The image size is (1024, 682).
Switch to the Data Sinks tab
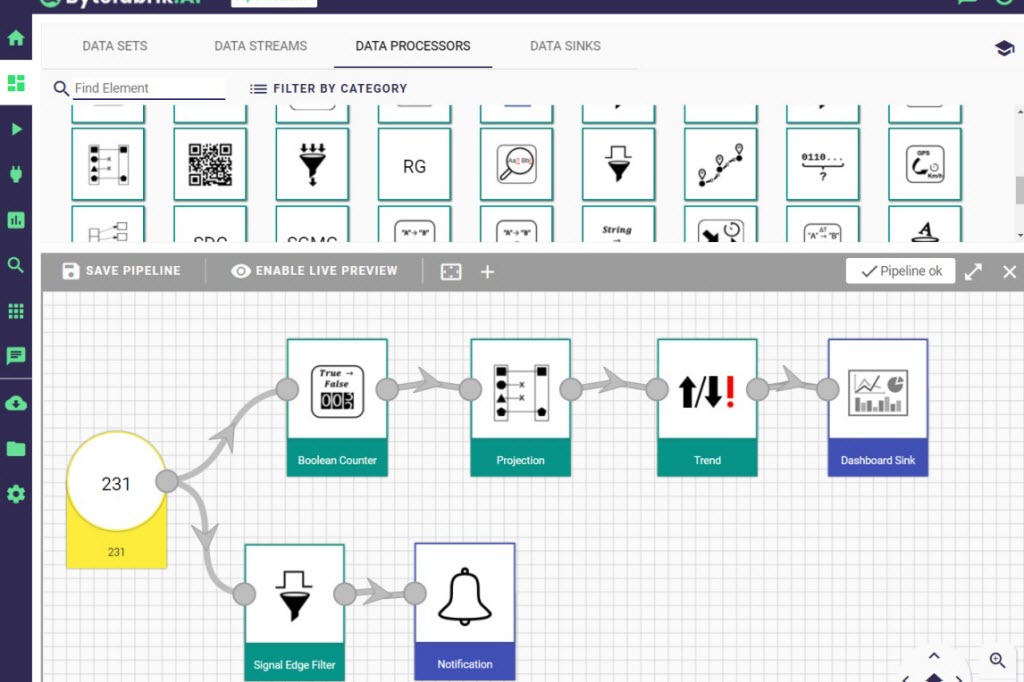coord(565,46)
